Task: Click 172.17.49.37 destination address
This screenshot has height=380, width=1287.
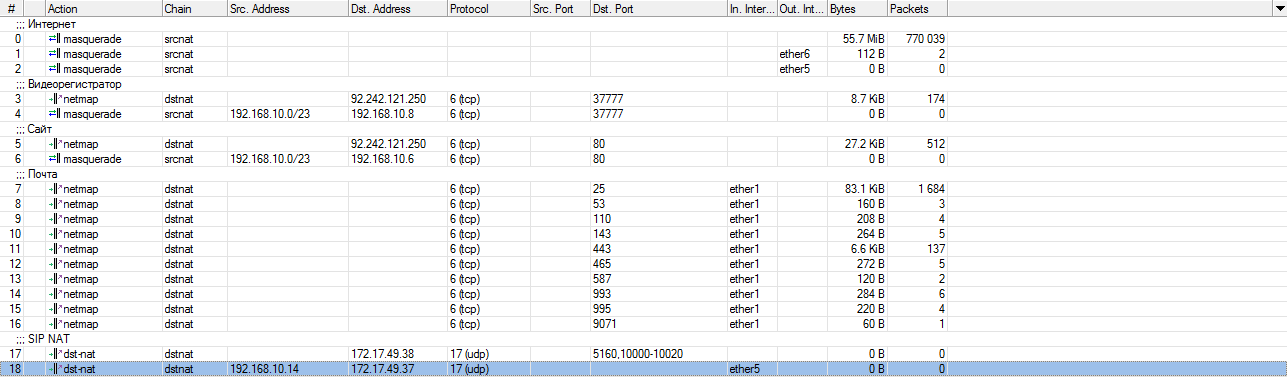Action: 383,369
